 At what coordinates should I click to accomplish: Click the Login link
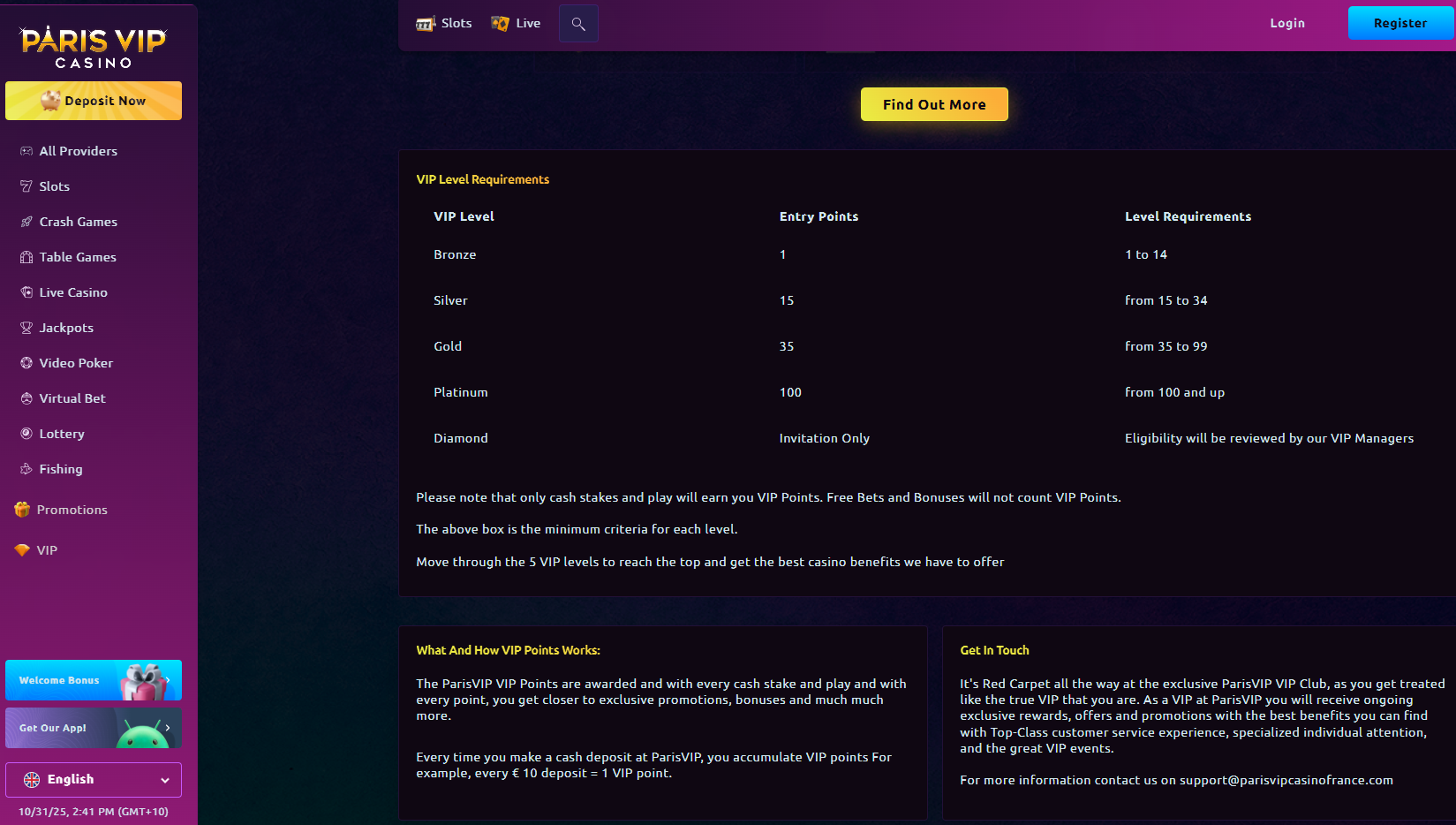pos(1286,24)
